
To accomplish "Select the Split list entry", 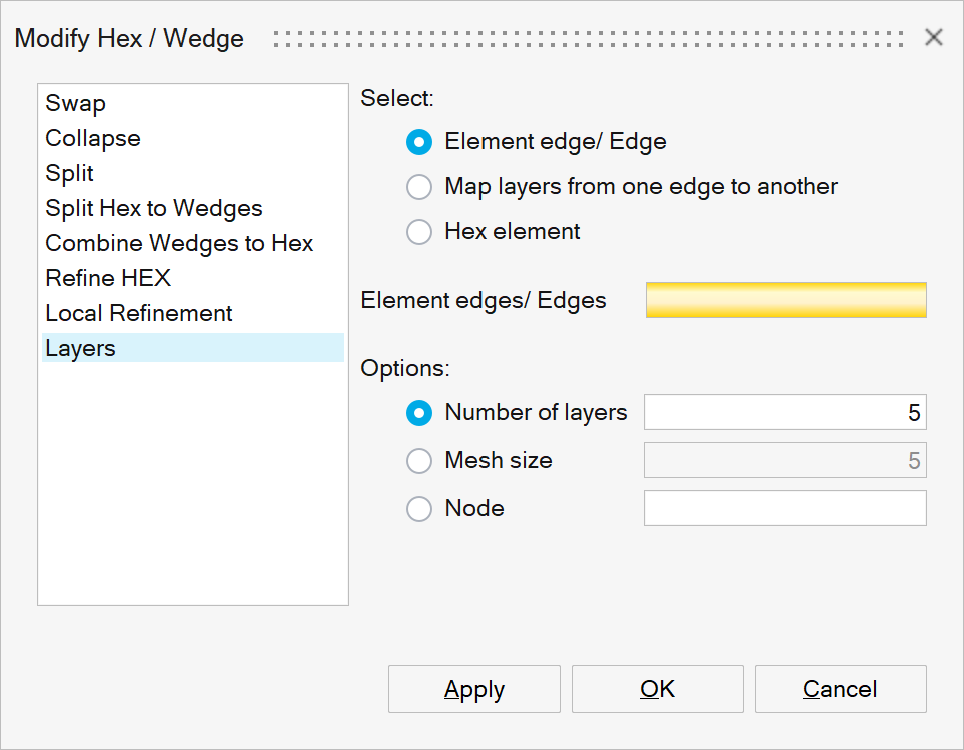I will [70, 173].
